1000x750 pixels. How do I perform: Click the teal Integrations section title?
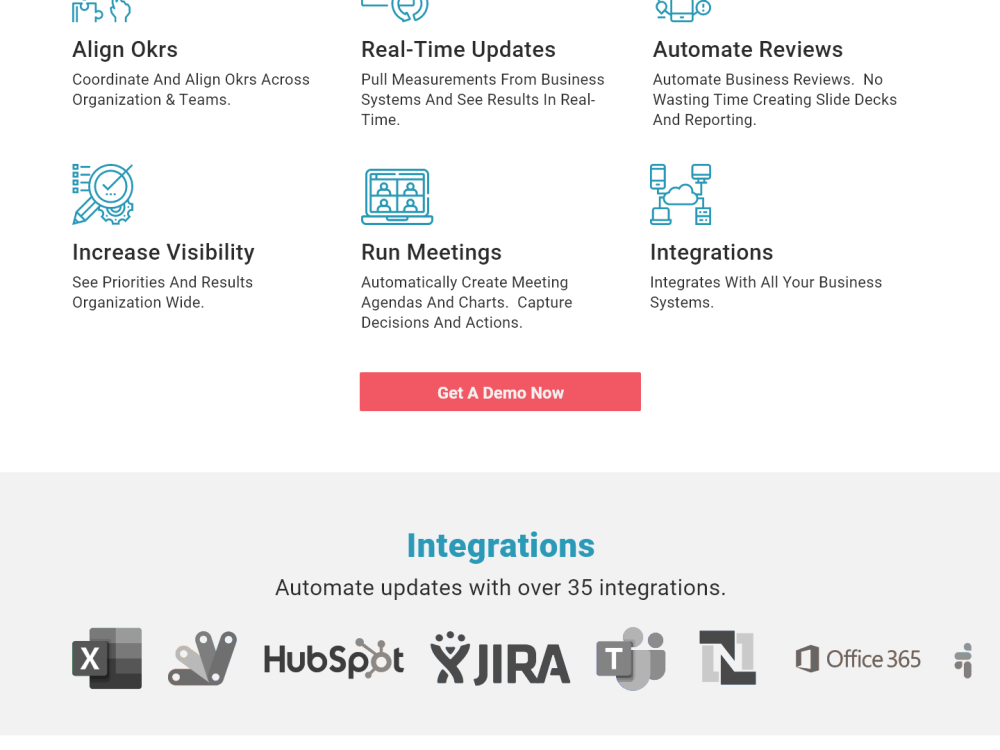coord(501,547)
